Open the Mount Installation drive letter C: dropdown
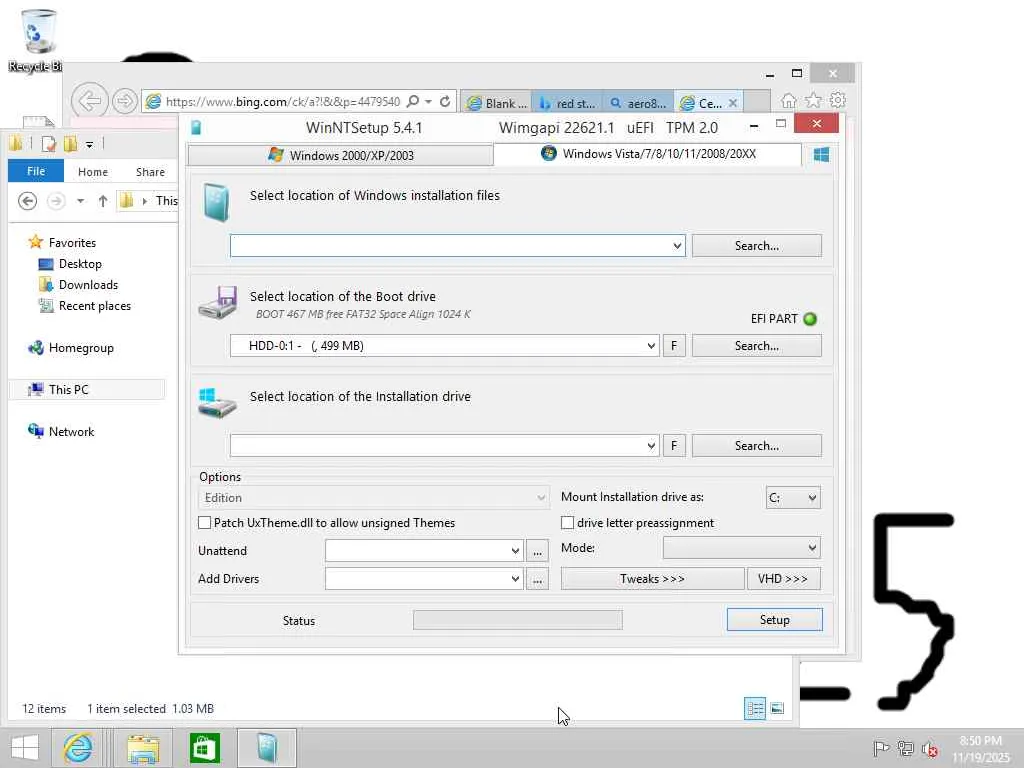The width and height of the screenshot is (1024, 768). (x=793, y=498)
